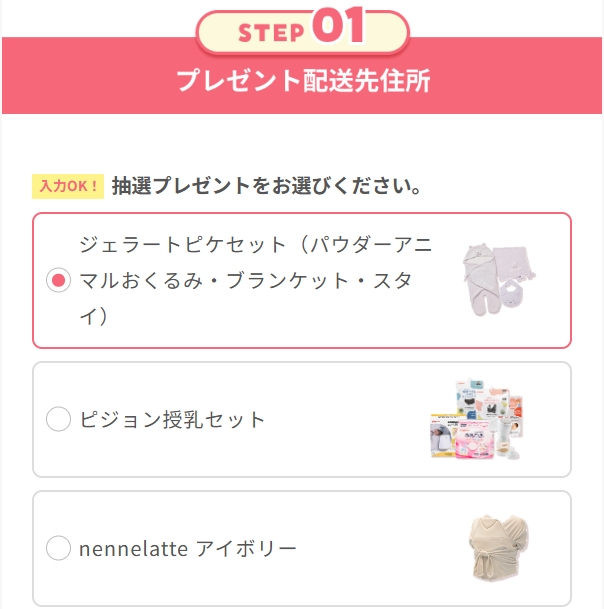Click the ピジョン授乳セット label text
604x609 pixels.
coord(173,420)
